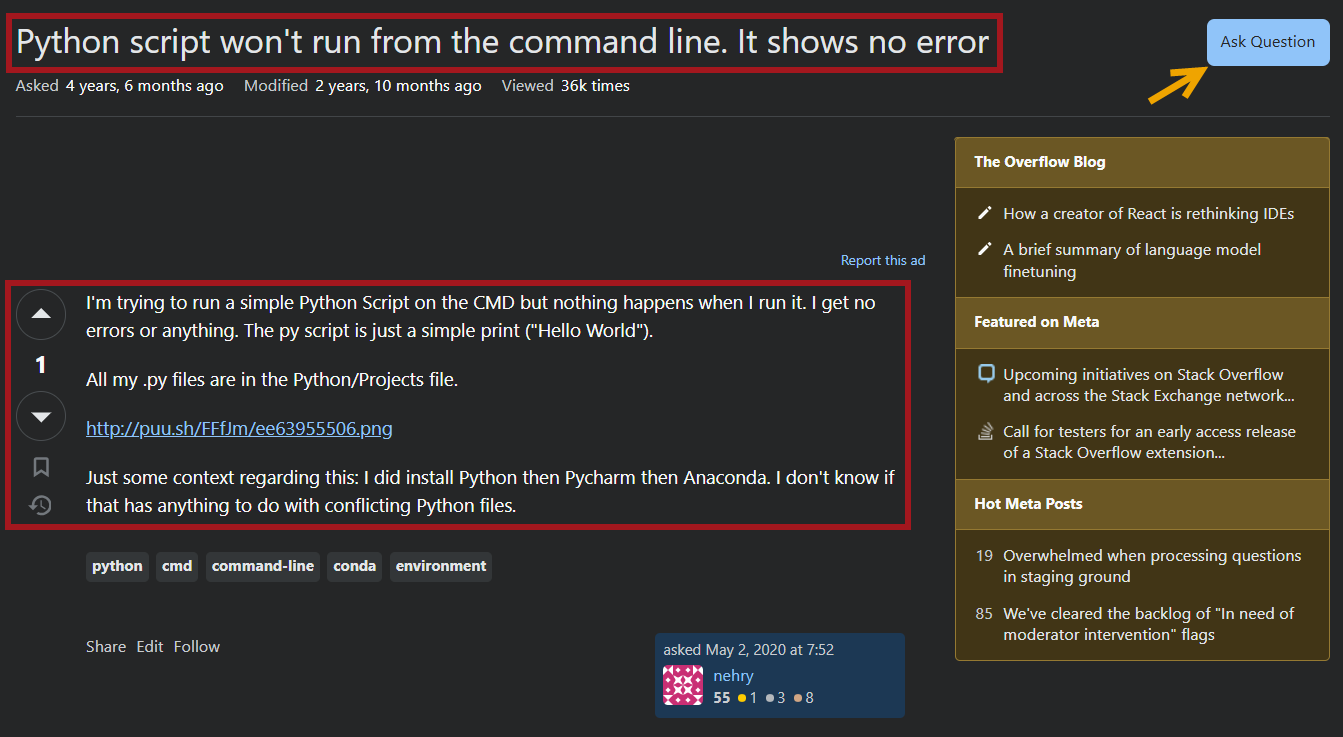Select the python tag
This screenshot has width=1343, height=737.
point(117,566)
